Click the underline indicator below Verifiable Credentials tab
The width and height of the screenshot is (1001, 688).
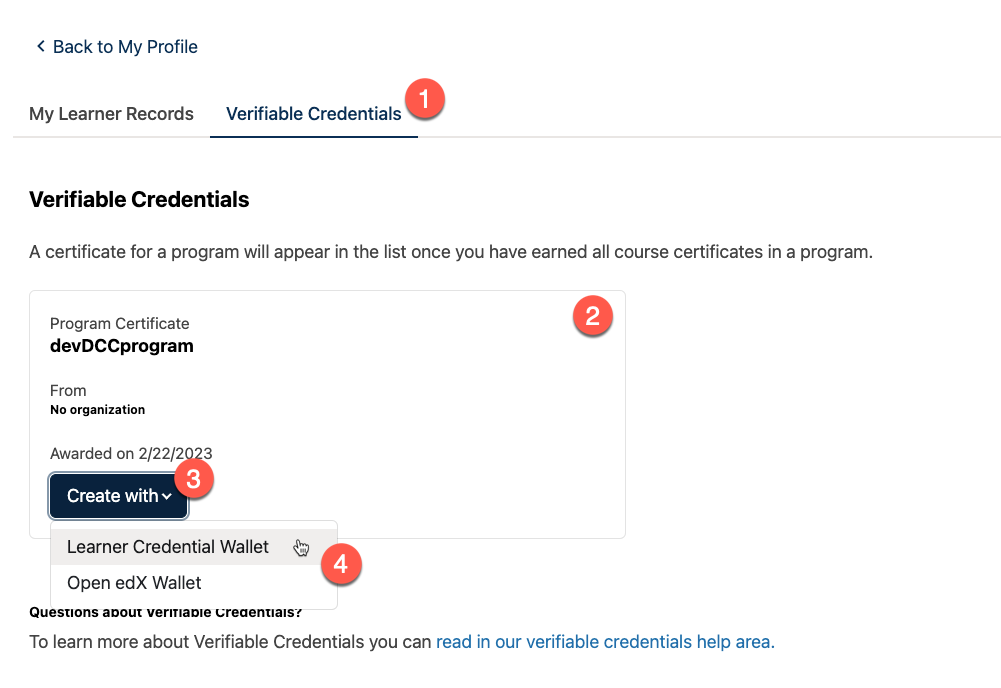click(313, 135)
